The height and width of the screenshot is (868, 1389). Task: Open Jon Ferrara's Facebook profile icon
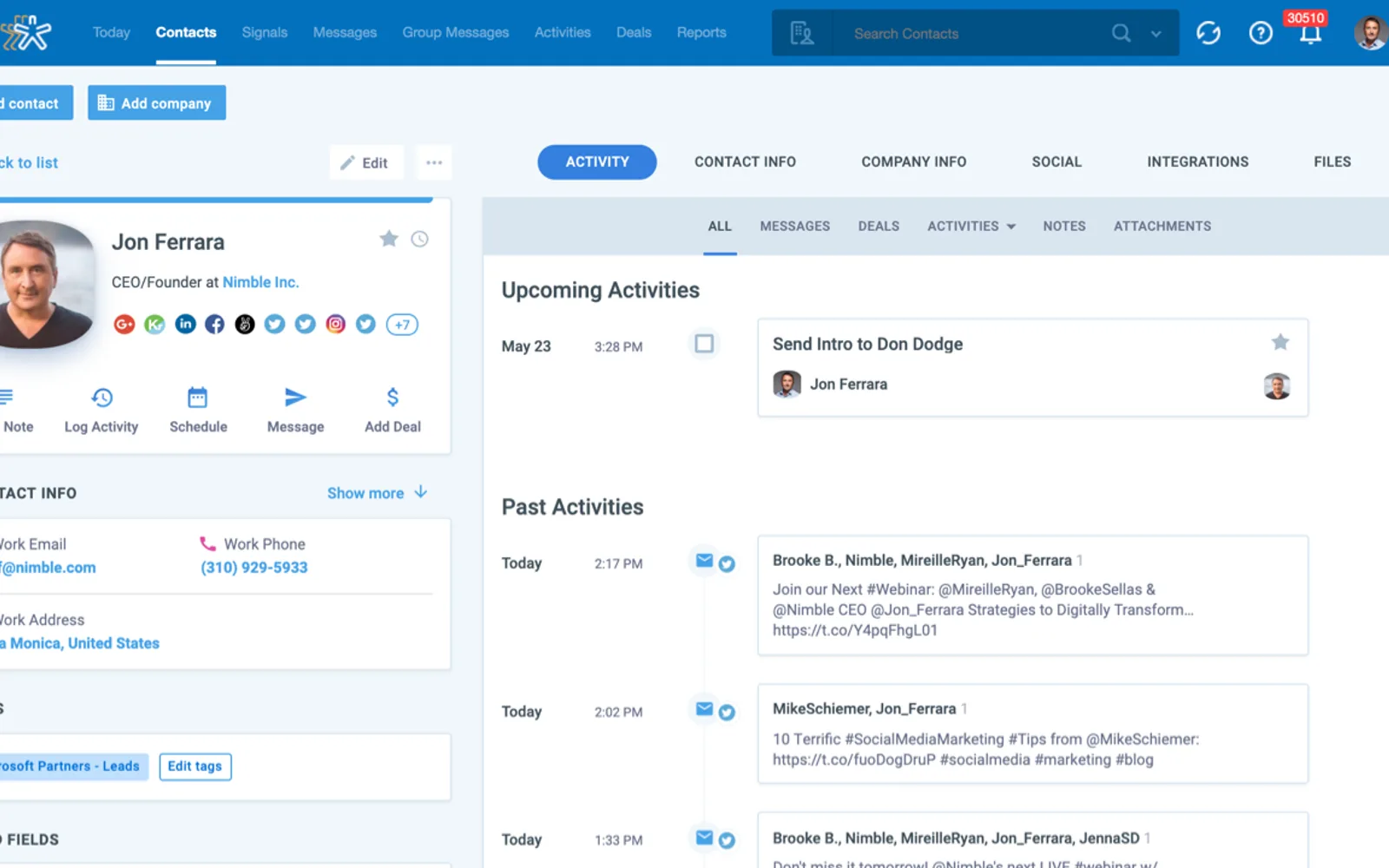pyautogui.click(x=214, y=325)
